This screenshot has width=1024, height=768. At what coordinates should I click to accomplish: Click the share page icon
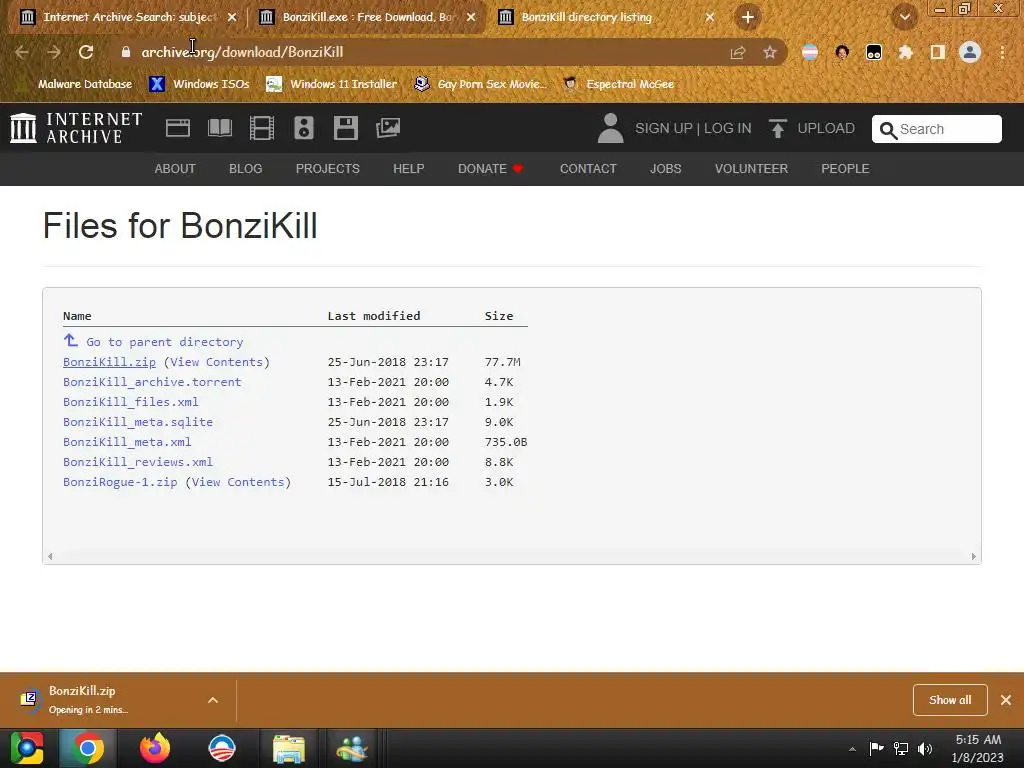[738, 52]
